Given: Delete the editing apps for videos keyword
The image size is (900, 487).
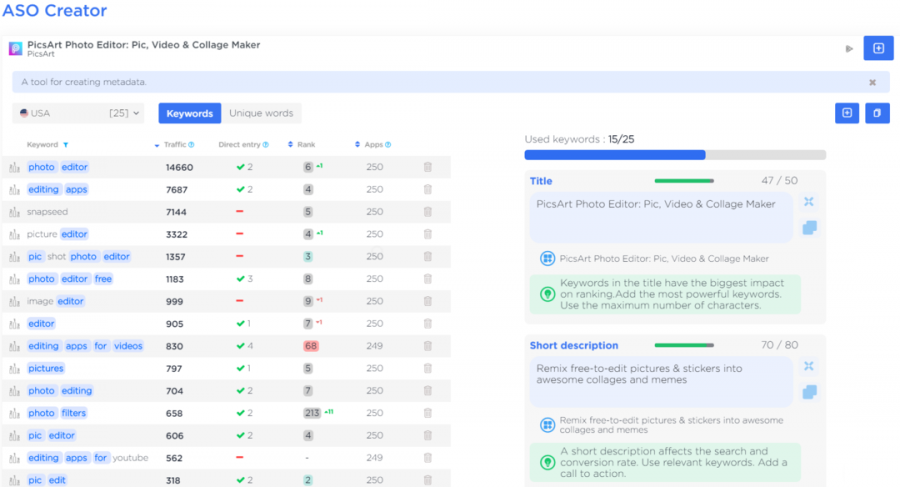Looking at the screenshot, I should tap(428, 346).
